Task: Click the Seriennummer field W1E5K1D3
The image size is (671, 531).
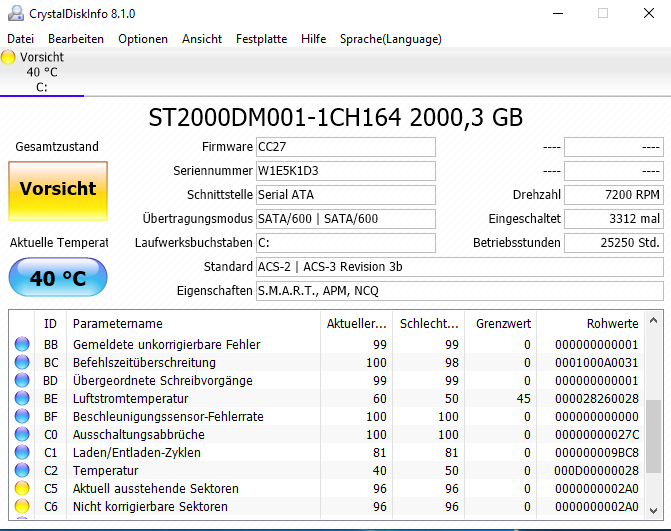Action: click(346, 171)
